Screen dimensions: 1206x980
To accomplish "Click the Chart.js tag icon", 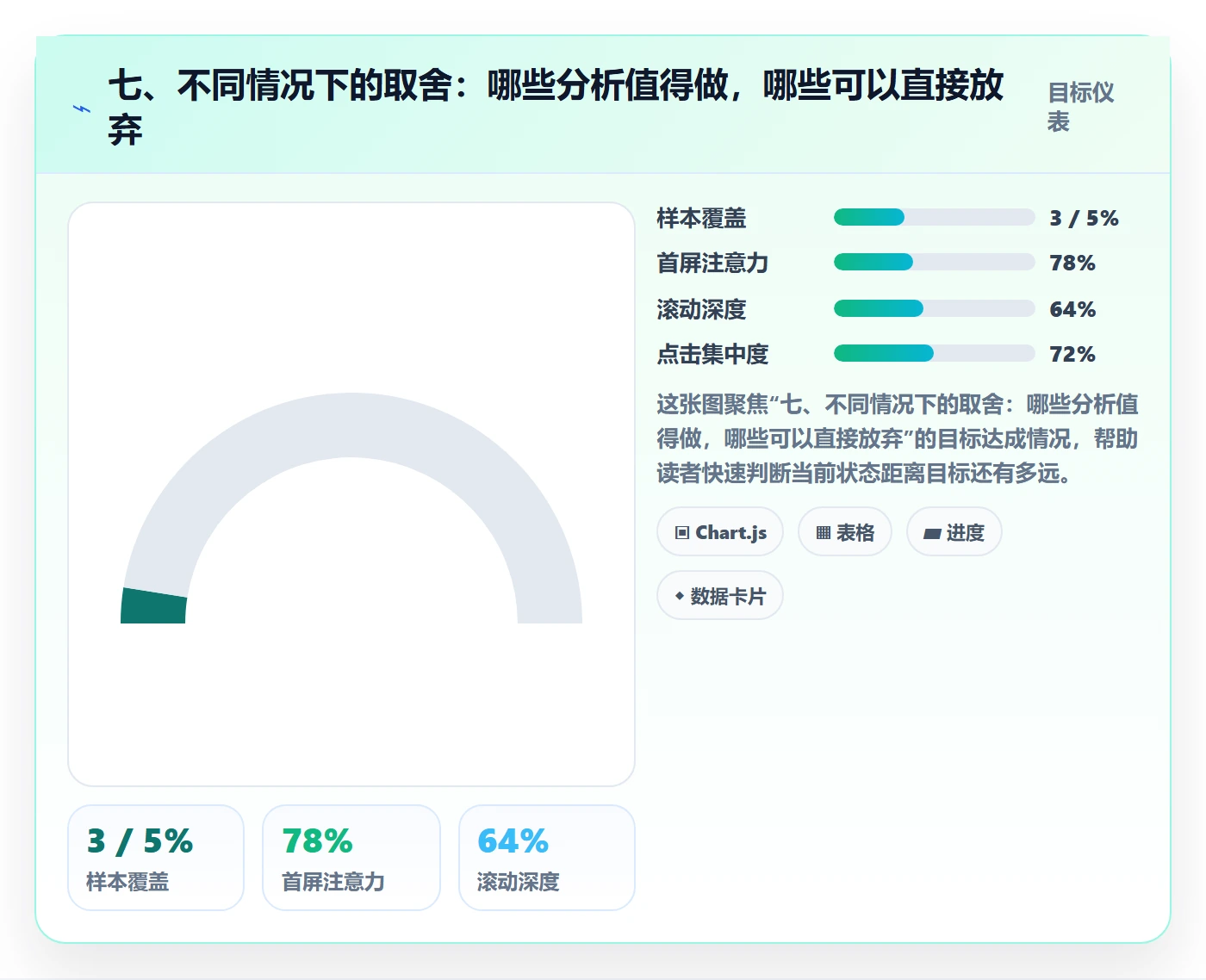I will (x=682, y=533).
